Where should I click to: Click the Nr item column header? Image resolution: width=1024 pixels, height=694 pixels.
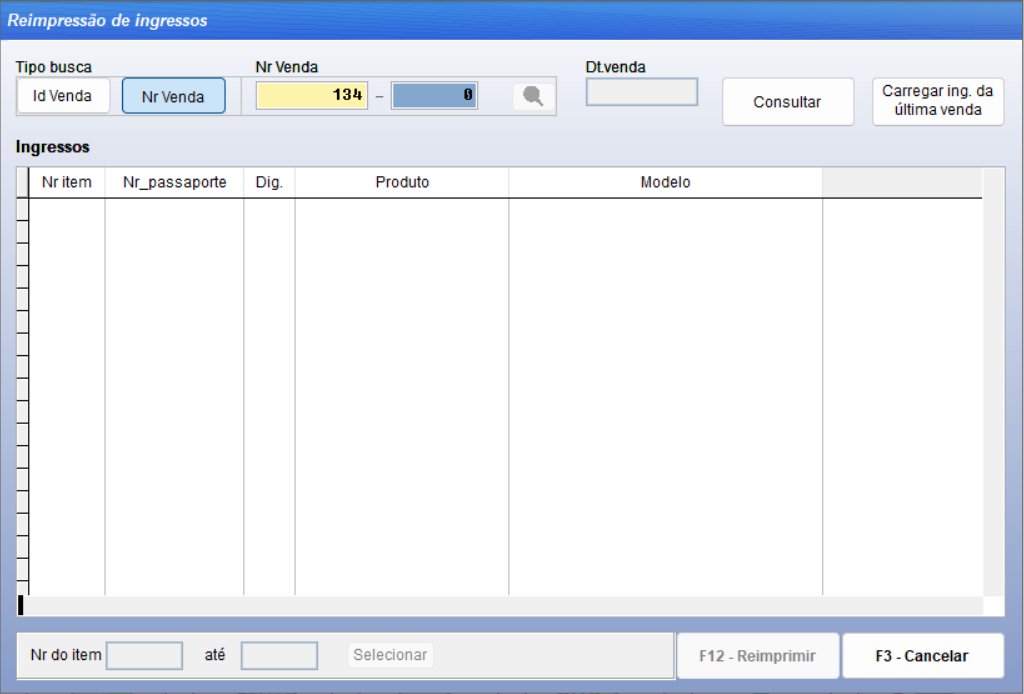point(66,183)
